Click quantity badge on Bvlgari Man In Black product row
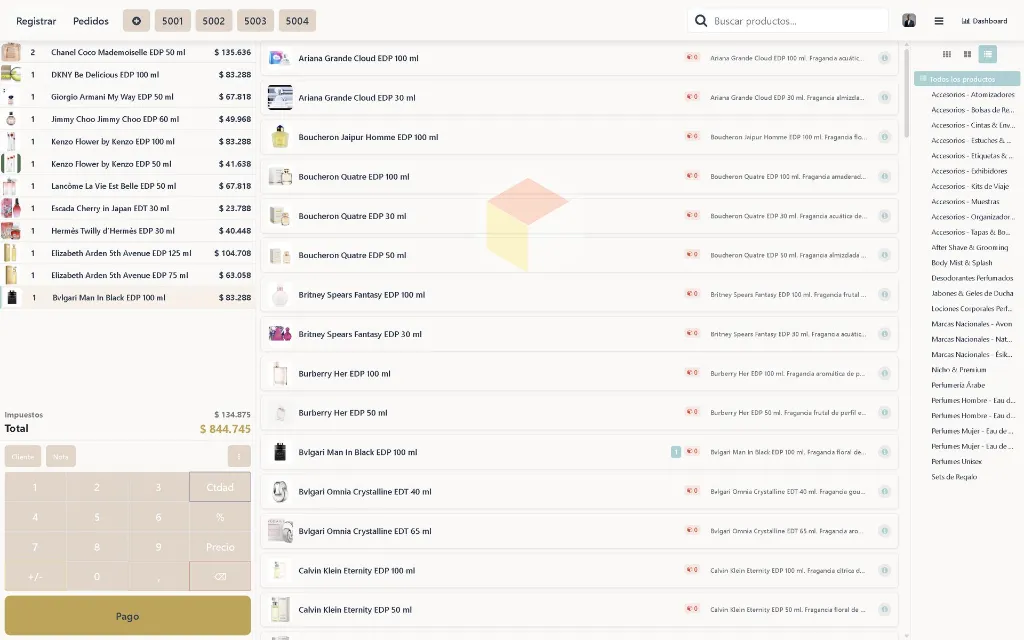 676,452
